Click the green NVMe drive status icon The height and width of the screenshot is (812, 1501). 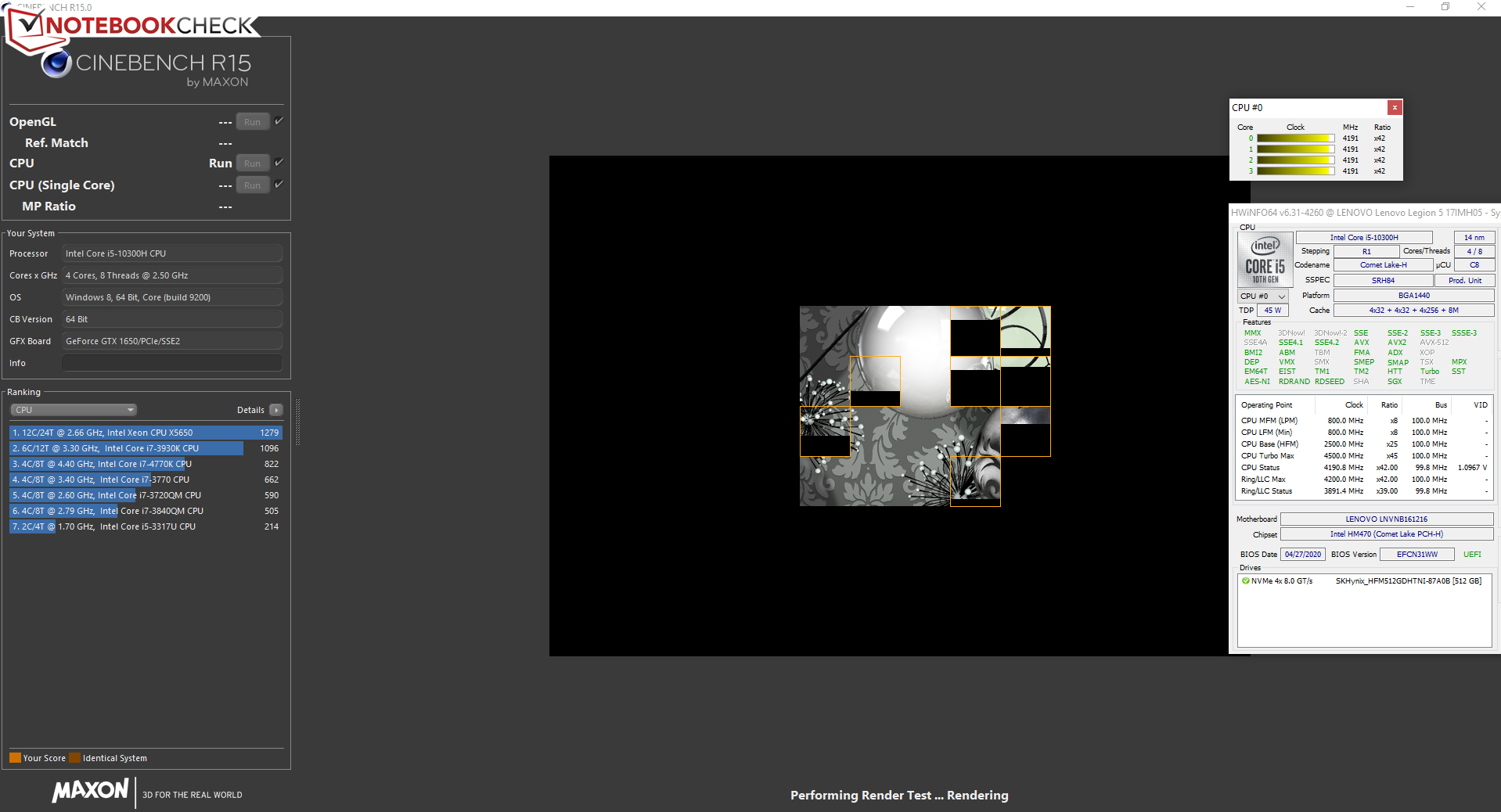point(1245,581)
